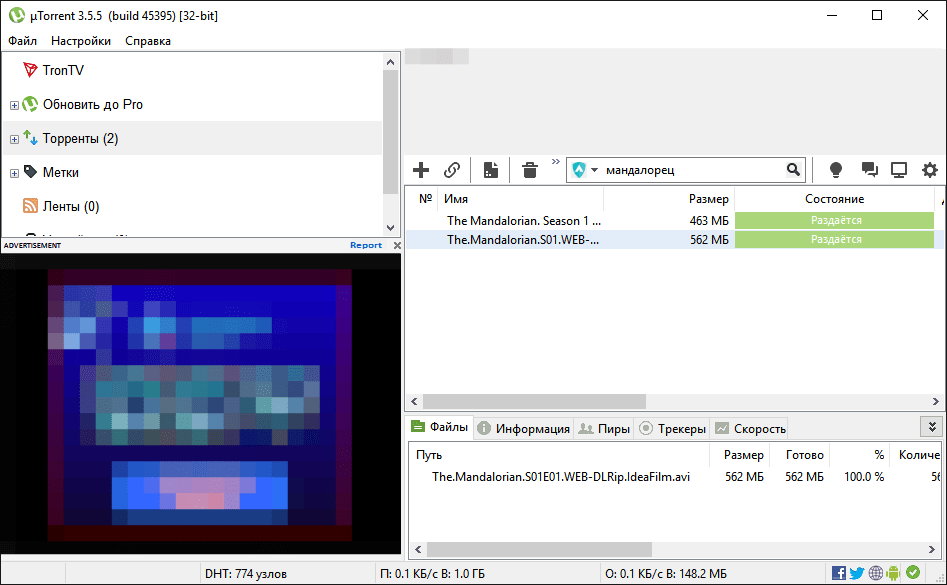
Task: Switch to the Трекеры tab
Action: pyautogui.click(x=672, y=429)
